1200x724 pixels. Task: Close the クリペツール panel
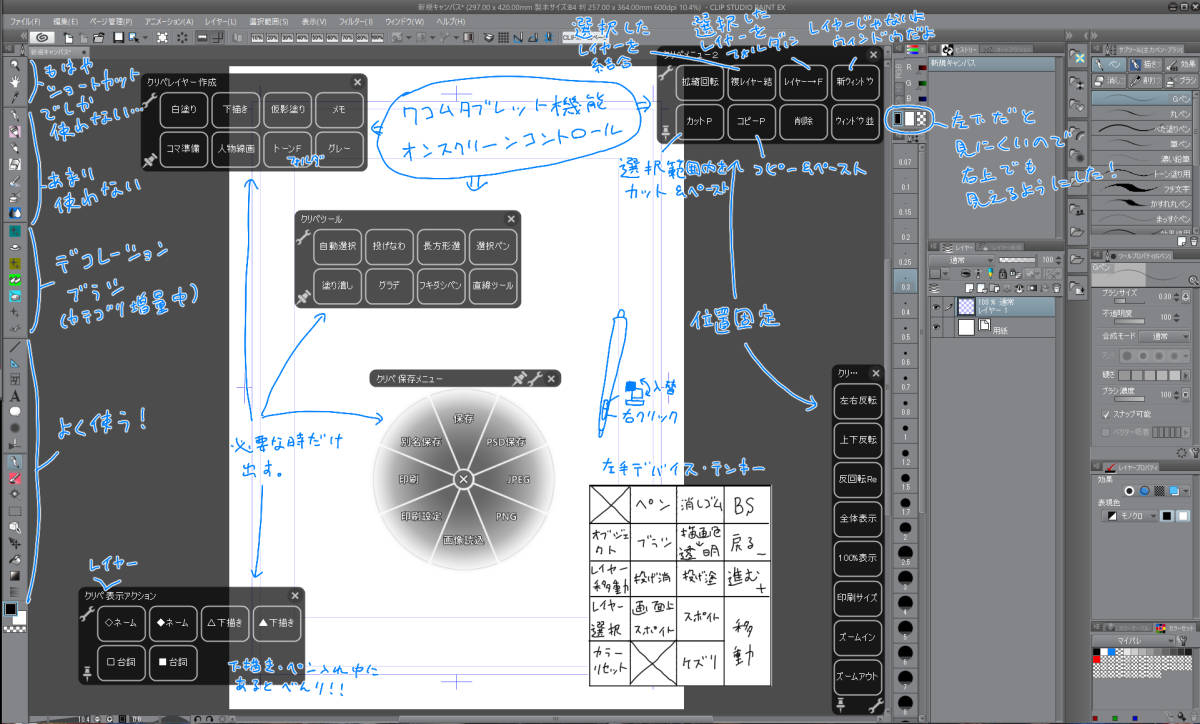tap(511, 218)
